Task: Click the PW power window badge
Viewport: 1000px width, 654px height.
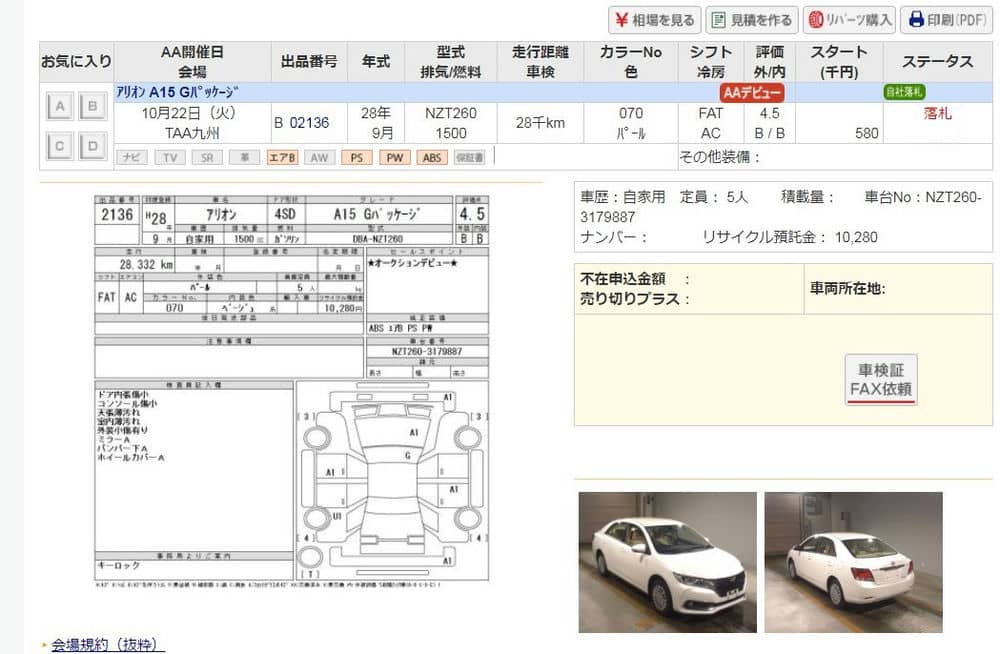Action: [x=395, y=158]
